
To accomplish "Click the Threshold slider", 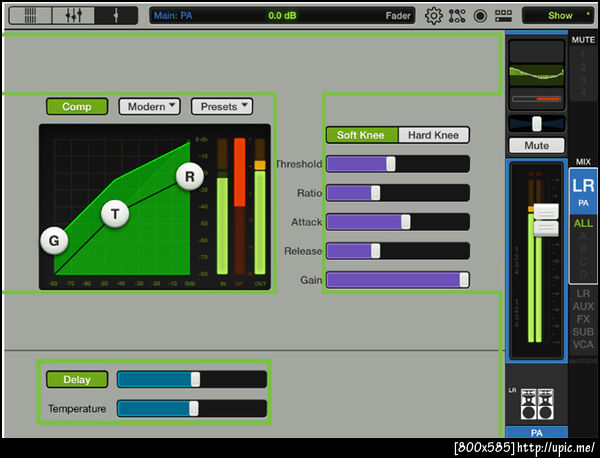I will click(x=398, y=164).
